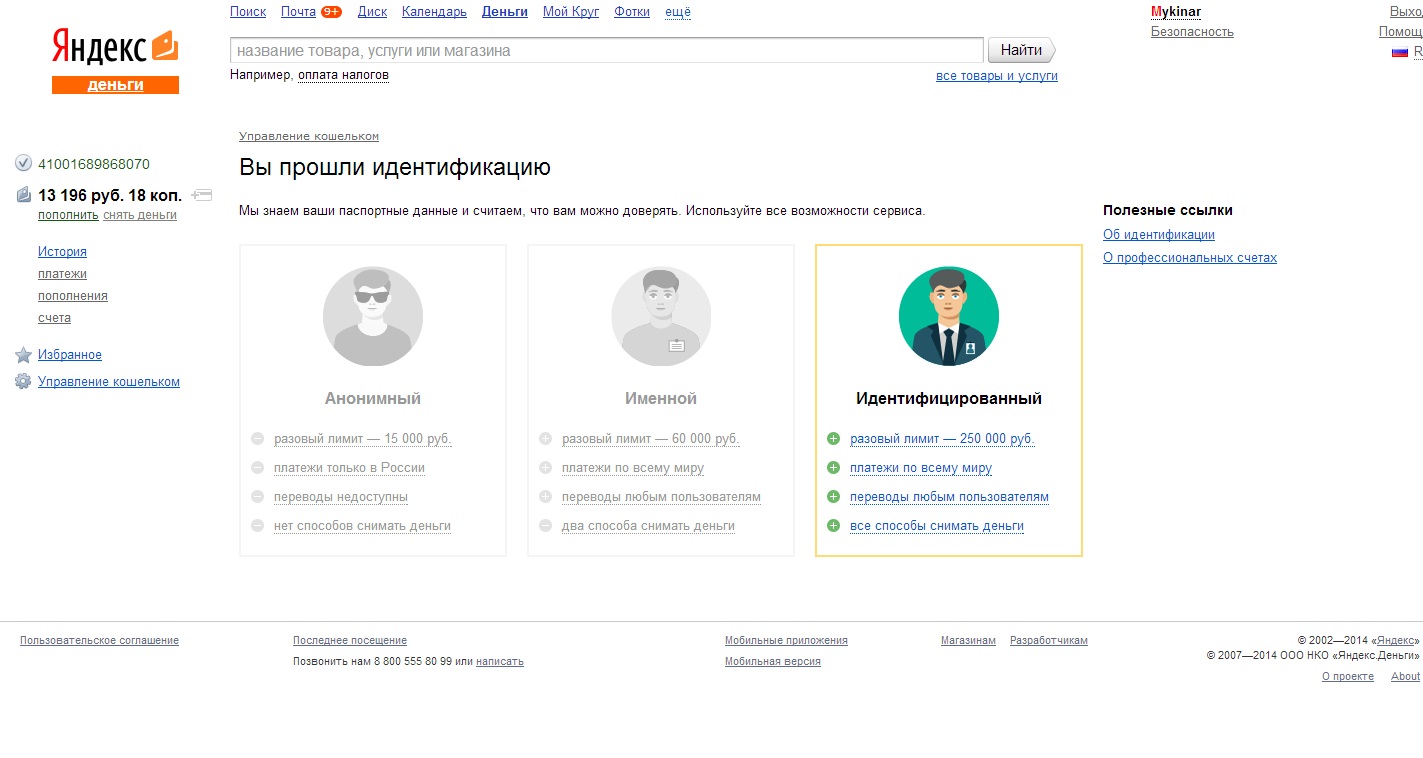Open Поиск in the top services bar
This screenshot has height=758, width=1423.
coord(248,12)
